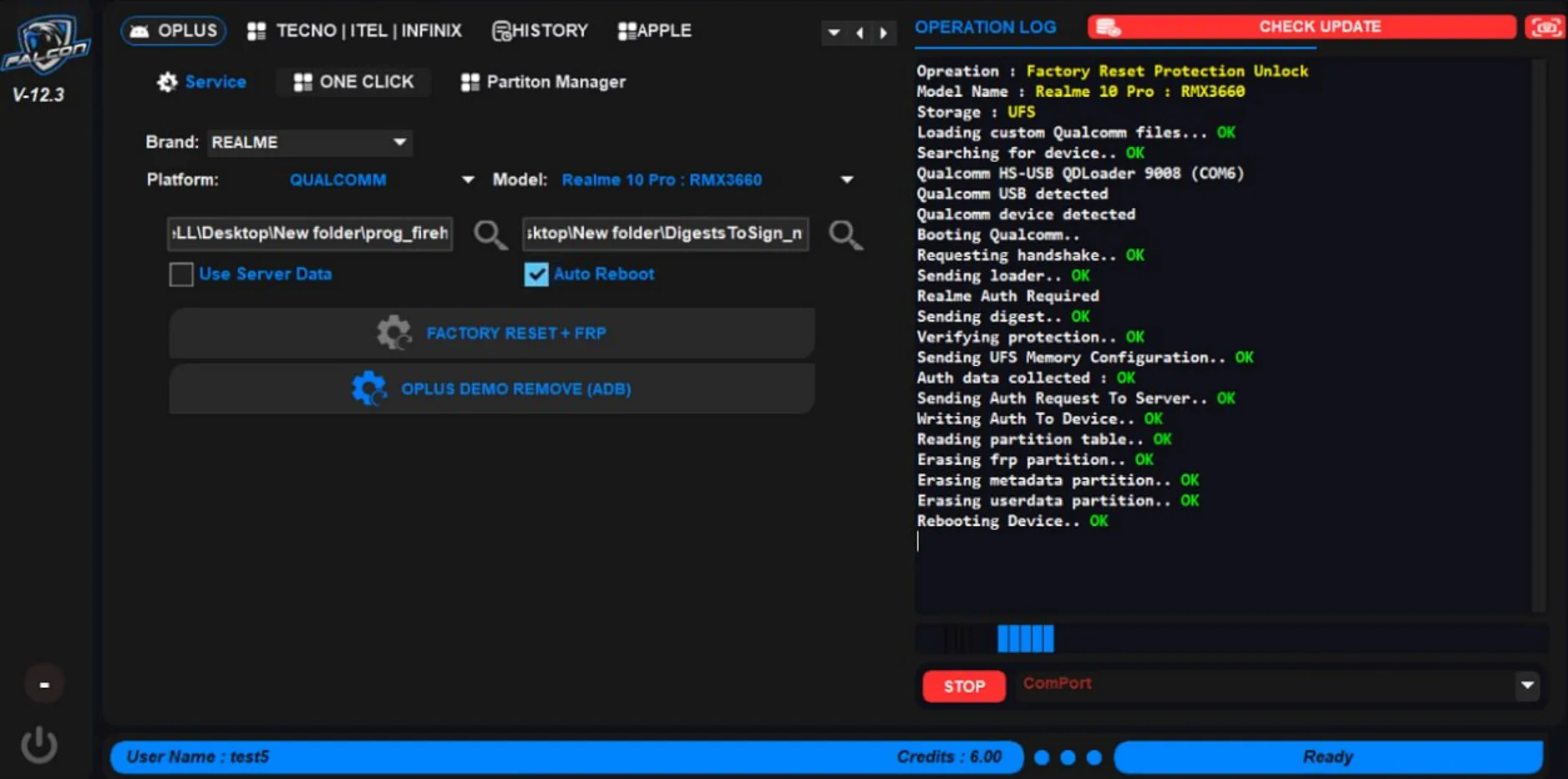
Task: Run OPLUS DEMO REMOVE (ADB)
Action: 492,389
